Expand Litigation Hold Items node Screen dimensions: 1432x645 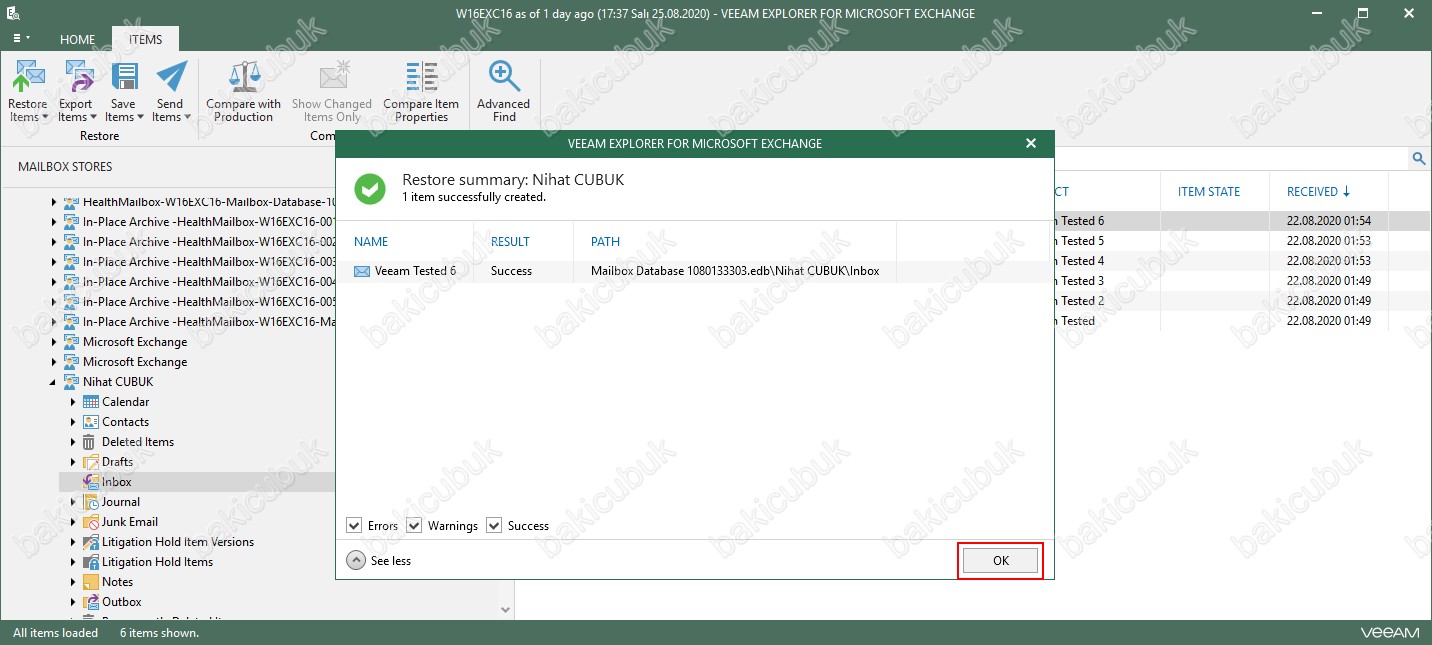[x=73, y=562]
